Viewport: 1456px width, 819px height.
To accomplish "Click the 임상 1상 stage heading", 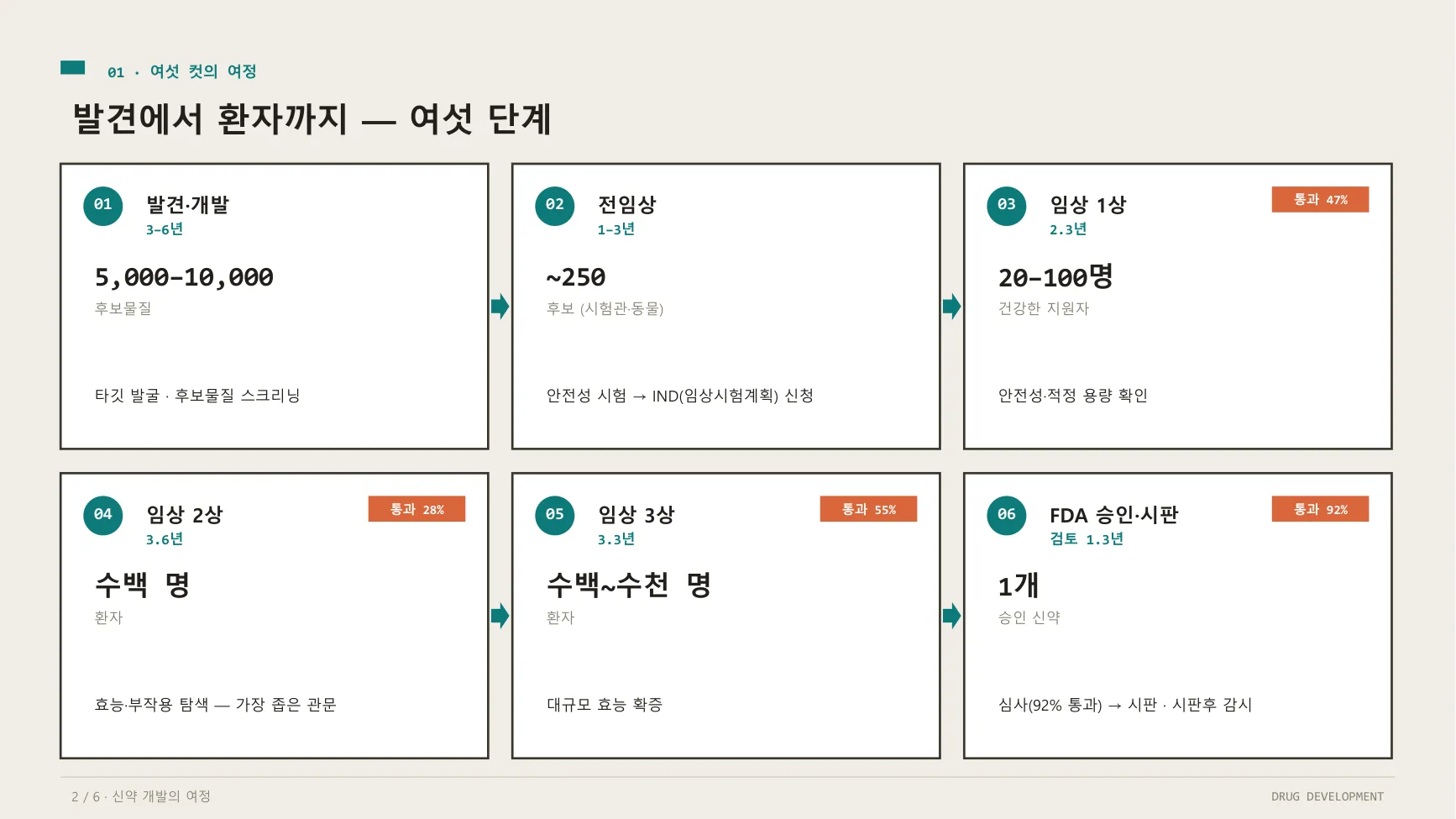I will [1087, 204].
